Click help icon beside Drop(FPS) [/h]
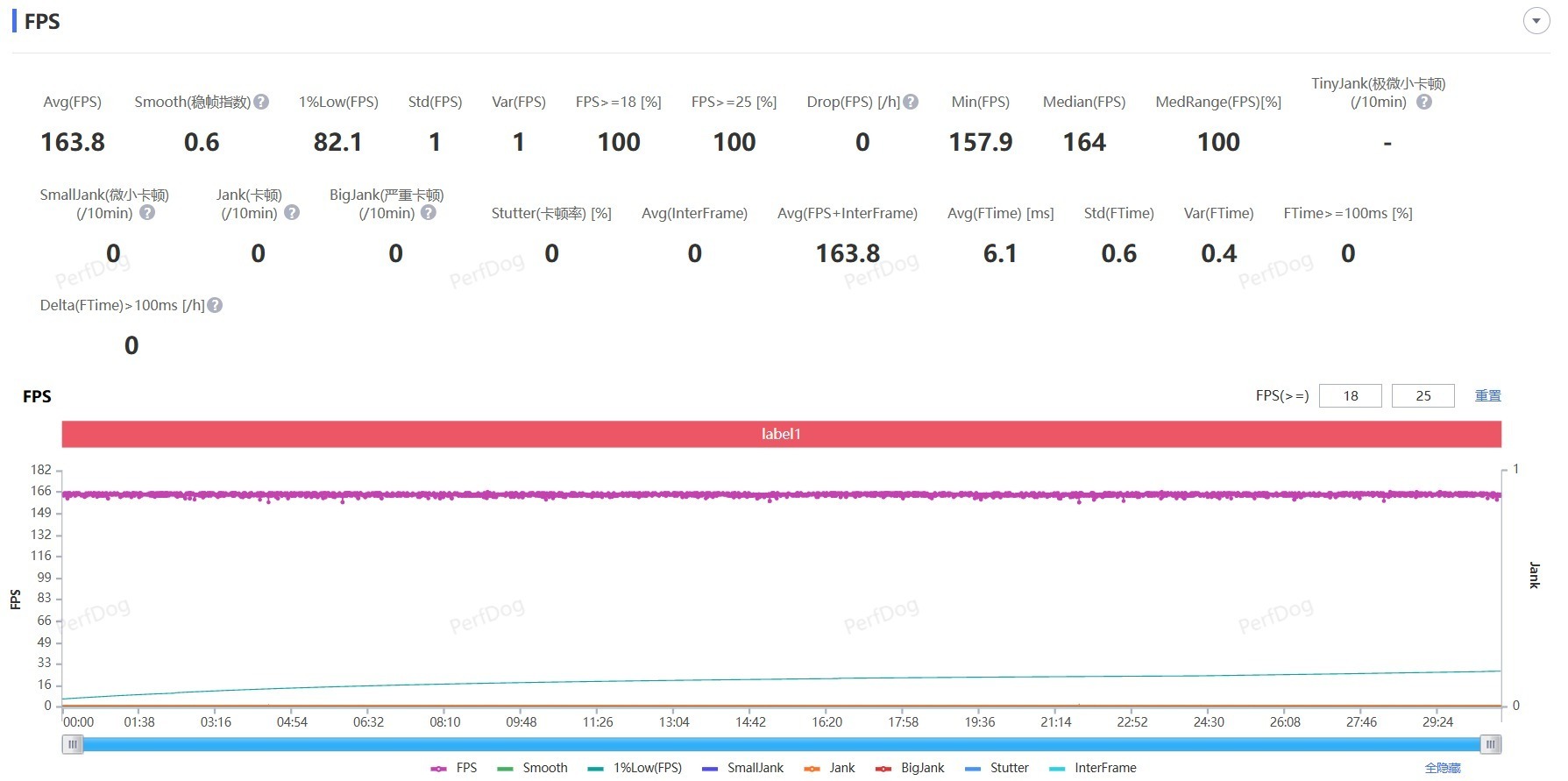 pyautogui.click(x=911, y=102)
